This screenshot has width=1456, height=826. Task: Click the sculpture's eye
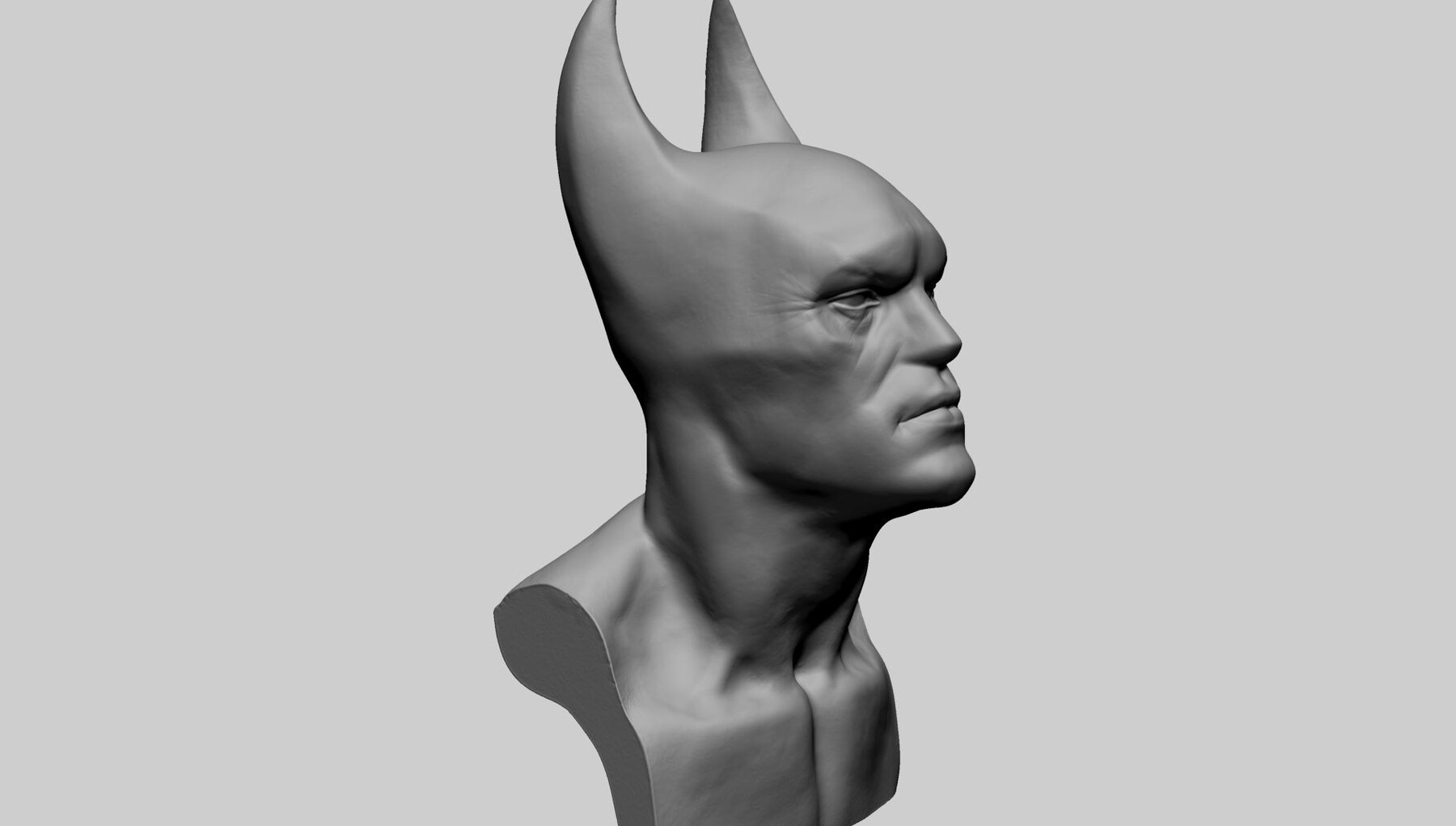tap(857, 299)
